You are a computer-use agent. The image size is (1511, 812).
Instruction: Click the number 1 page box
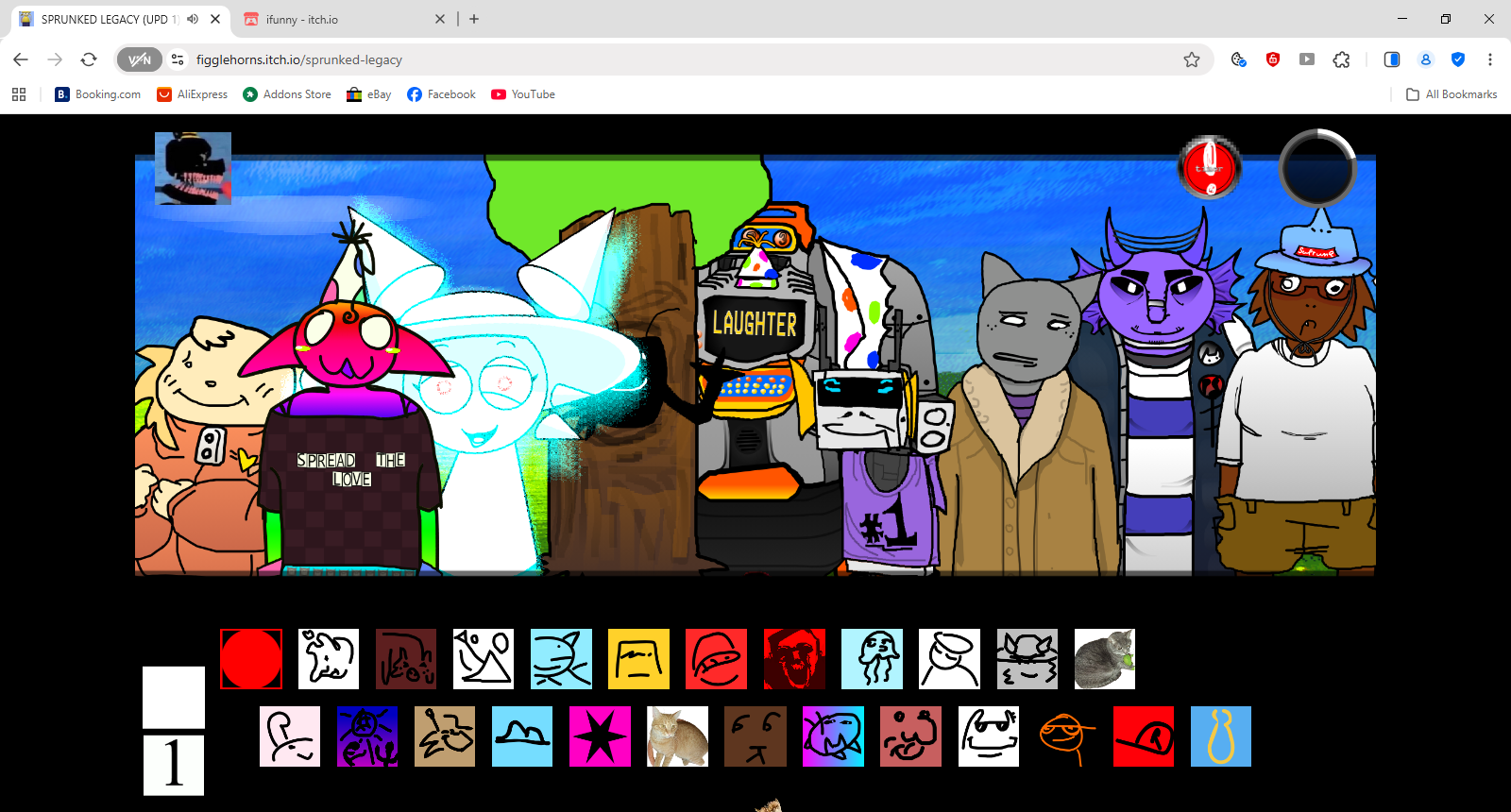click(x=174, y=766)
